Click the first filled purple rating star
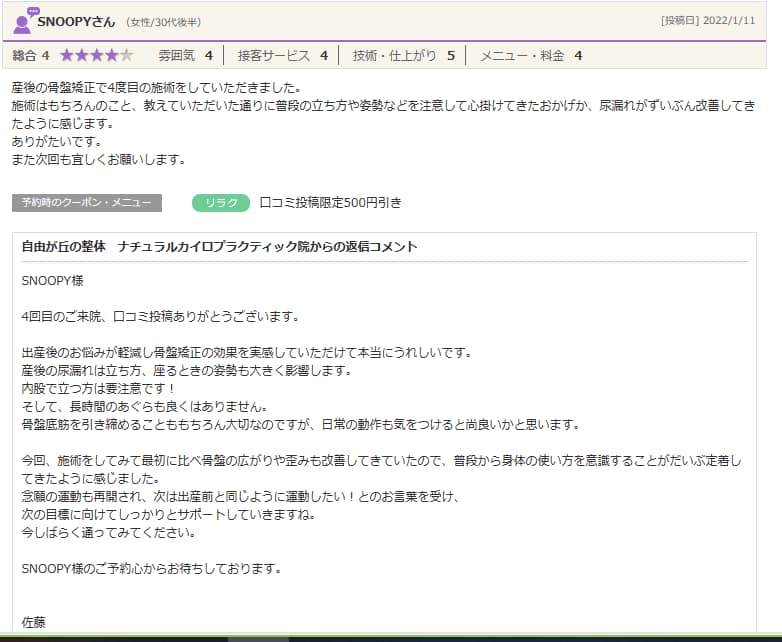This screenshot has height=642, width=782. 67,56
